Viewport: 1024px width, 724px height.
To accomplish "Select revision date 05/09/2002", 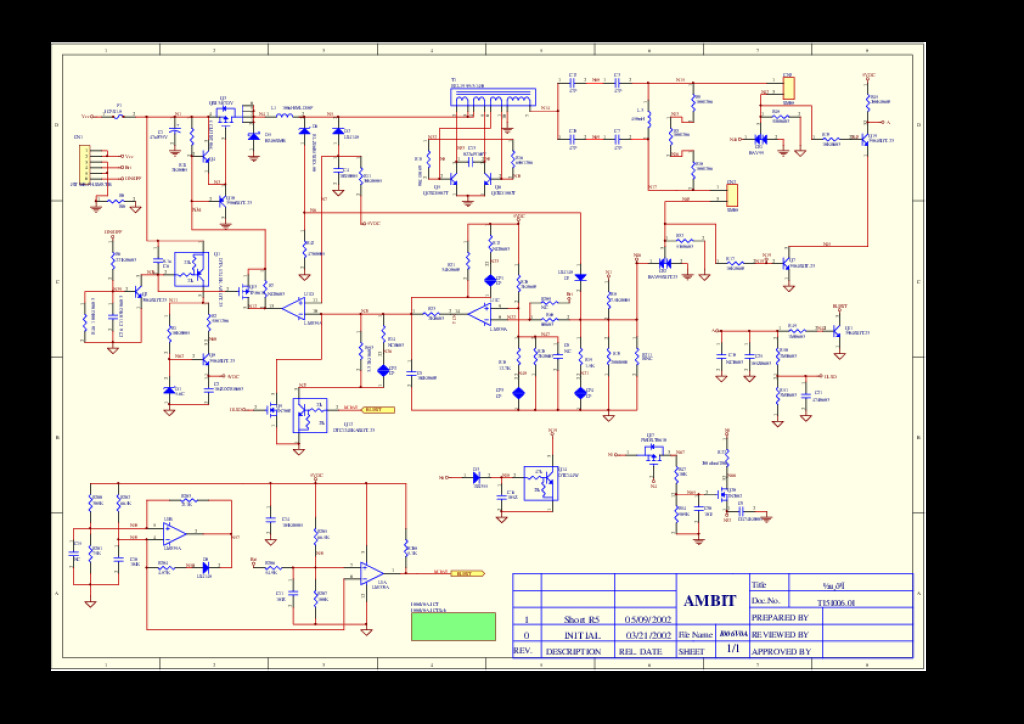I will [x=648, y=620].
